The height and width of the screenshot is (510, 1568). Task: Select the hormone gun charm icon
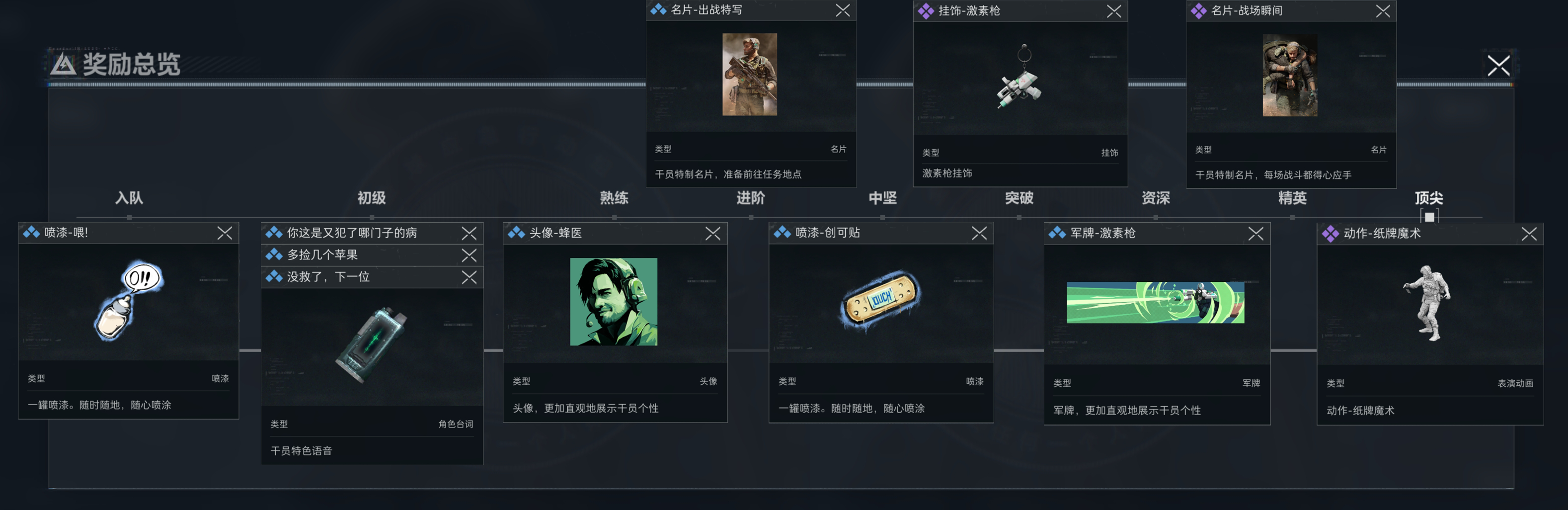coord(1020,77)
